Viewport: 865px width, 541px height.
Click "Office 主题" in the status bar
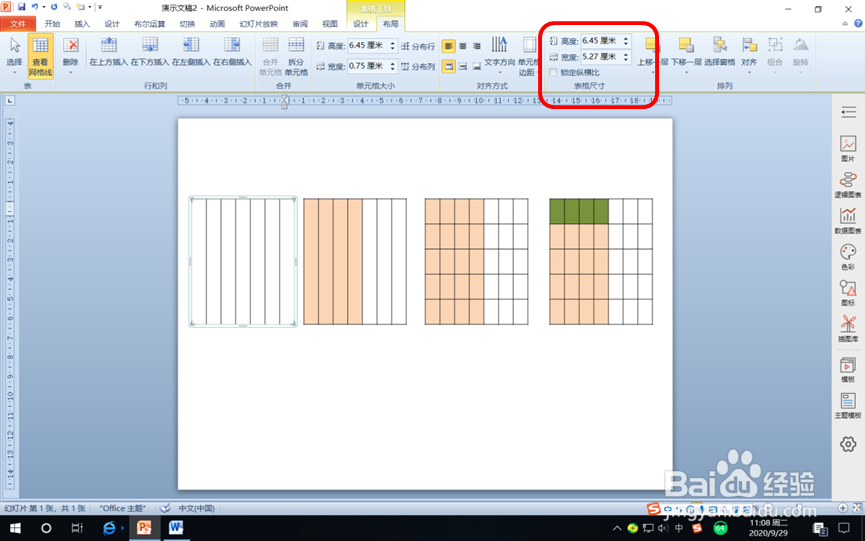click(x=122, y=508)
